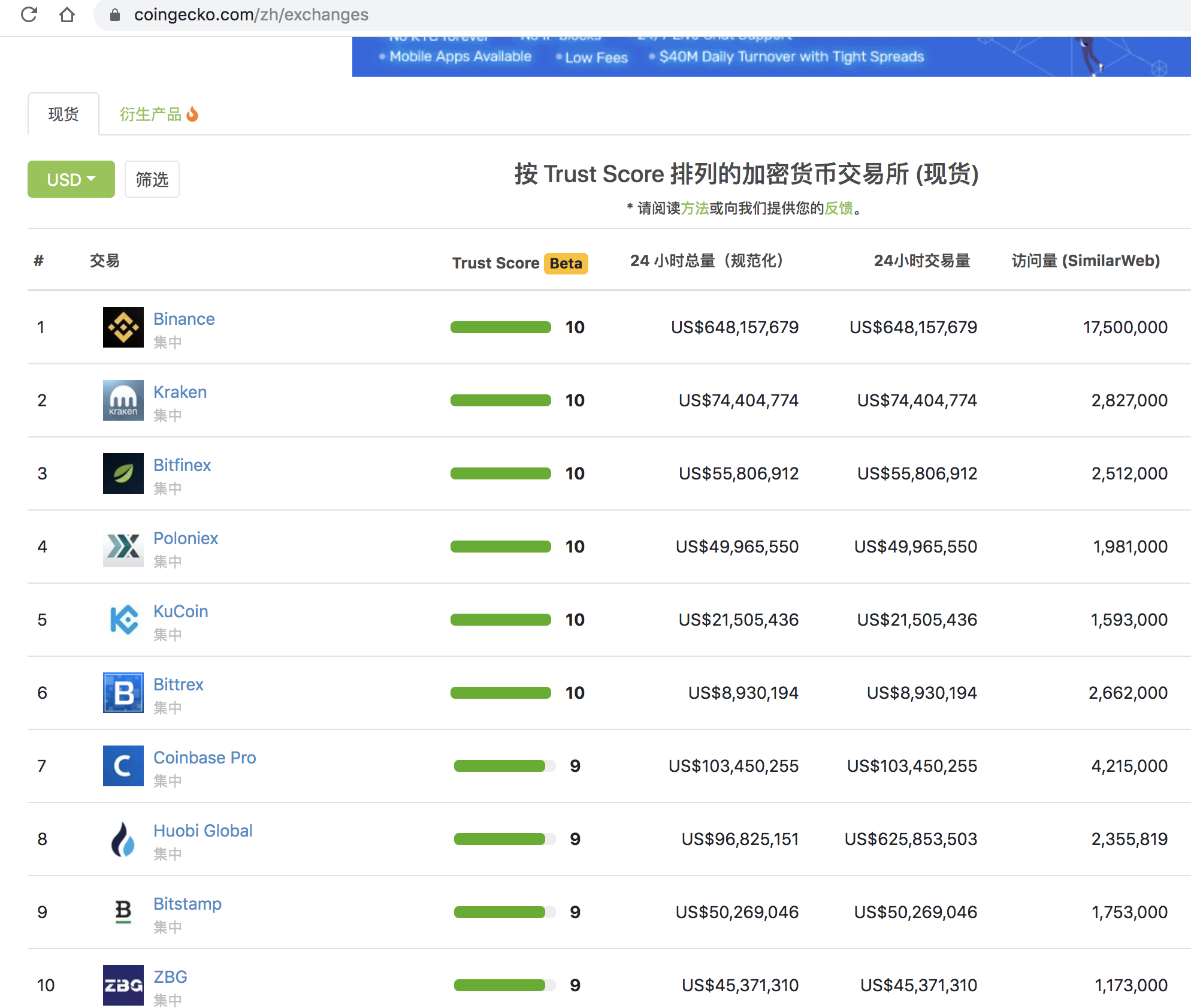This screenshot has width=1191, height=1008.
Task: Reload the page with the refresh icon
Action: [x=29, y=14]
